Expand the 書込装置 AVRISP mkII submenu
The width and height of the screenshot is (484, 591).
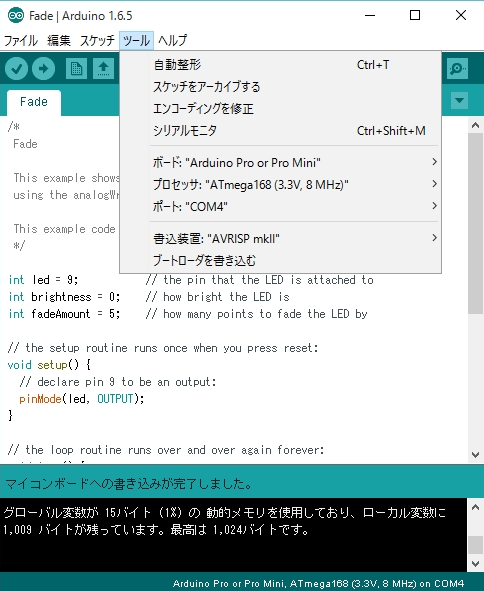[x=280, y=238]
